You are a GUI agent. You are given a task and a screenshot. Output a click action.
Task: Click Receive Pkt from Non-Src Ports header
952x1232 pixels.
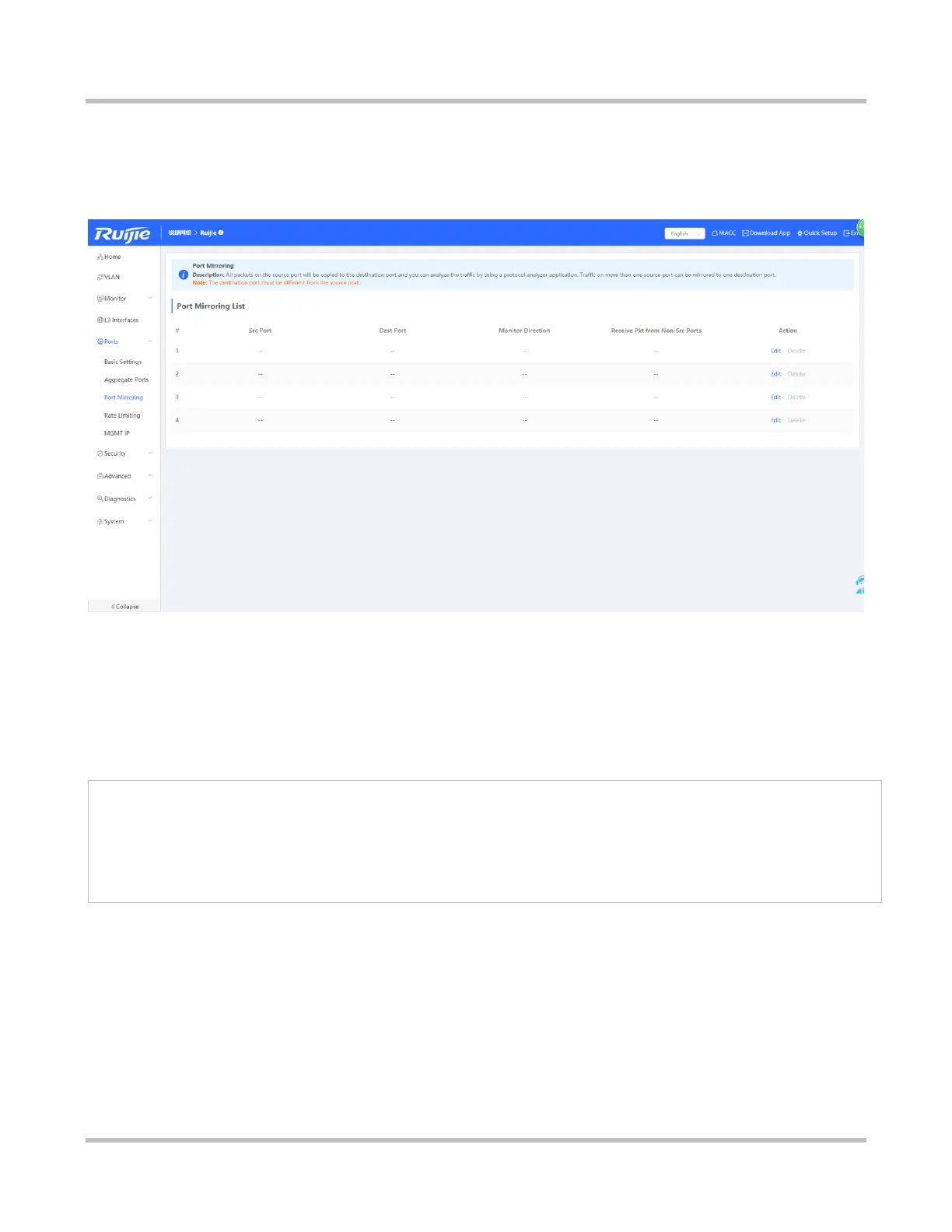656,331
